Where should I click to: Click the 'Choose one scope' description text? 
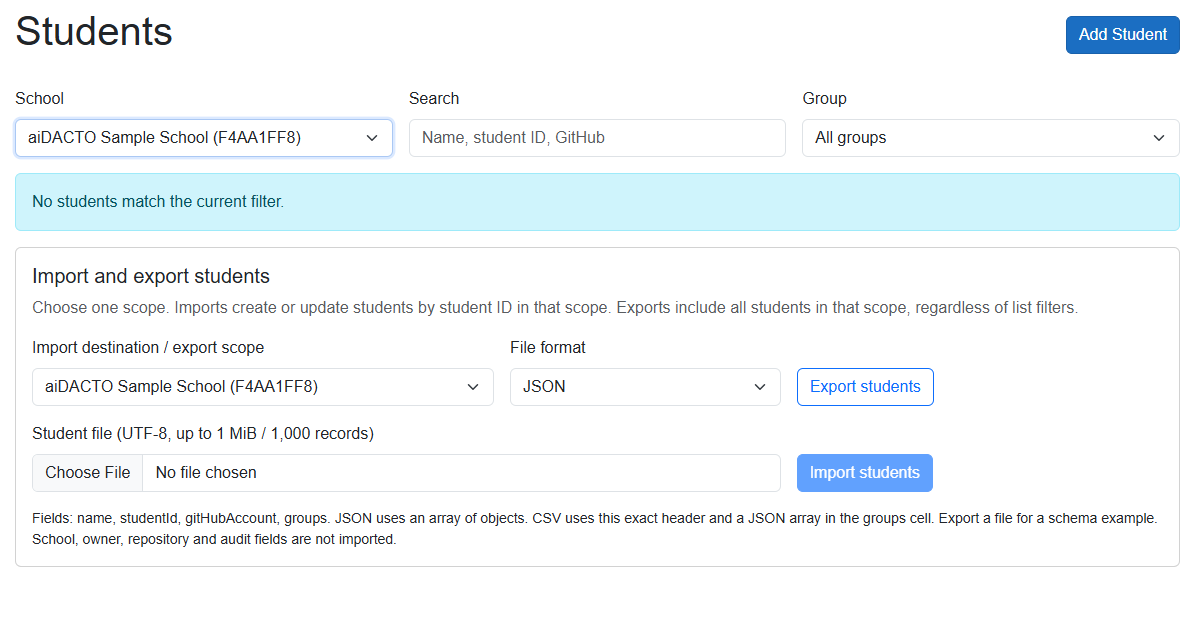pyautogui.click(x=555, y=307)
